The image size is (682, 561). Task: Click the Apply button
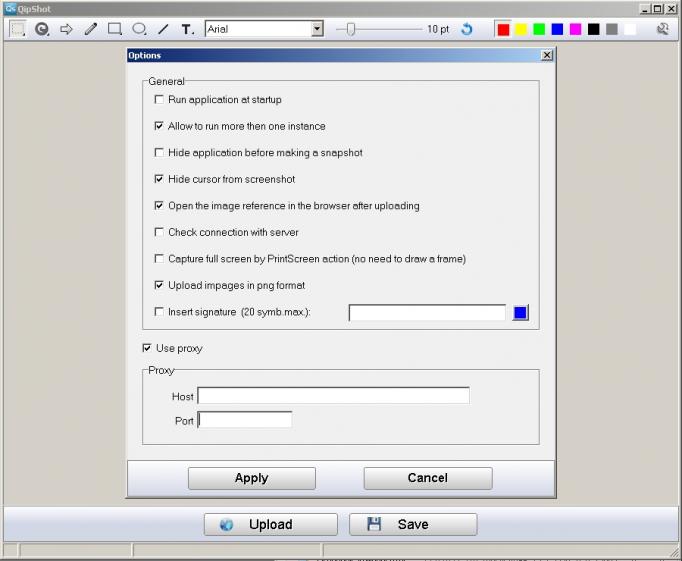click(x=252, y=478)
